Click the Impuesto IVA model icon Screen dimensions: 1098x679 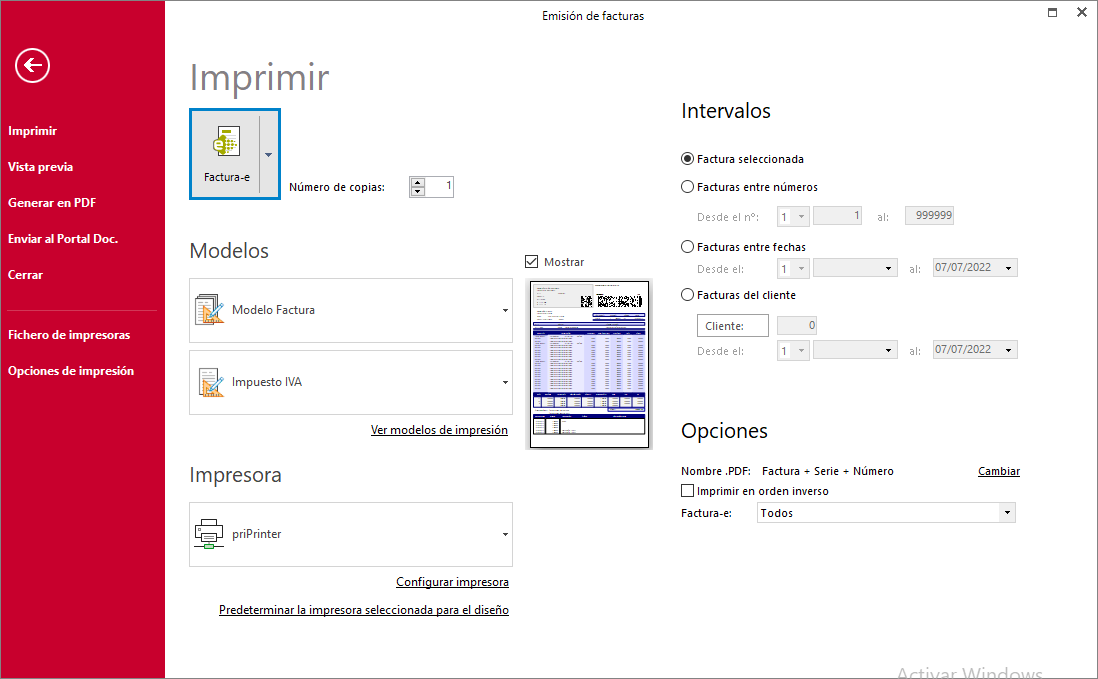point(210,382)
